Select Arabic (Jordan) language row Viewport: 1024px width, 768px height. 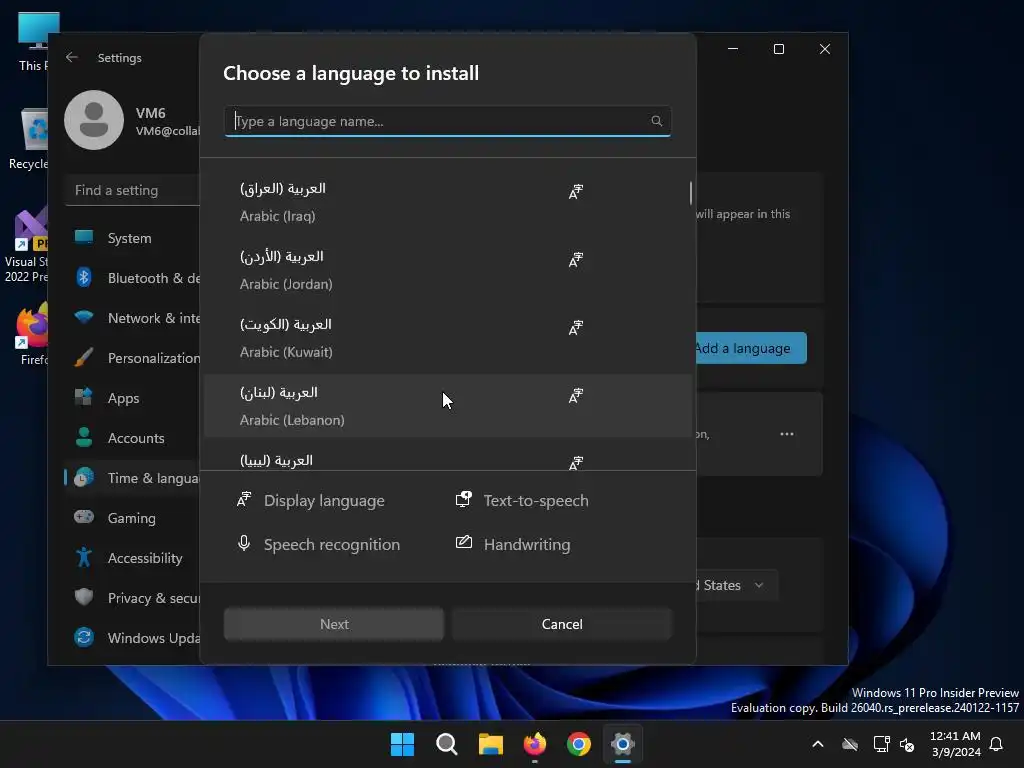(447, 270)
